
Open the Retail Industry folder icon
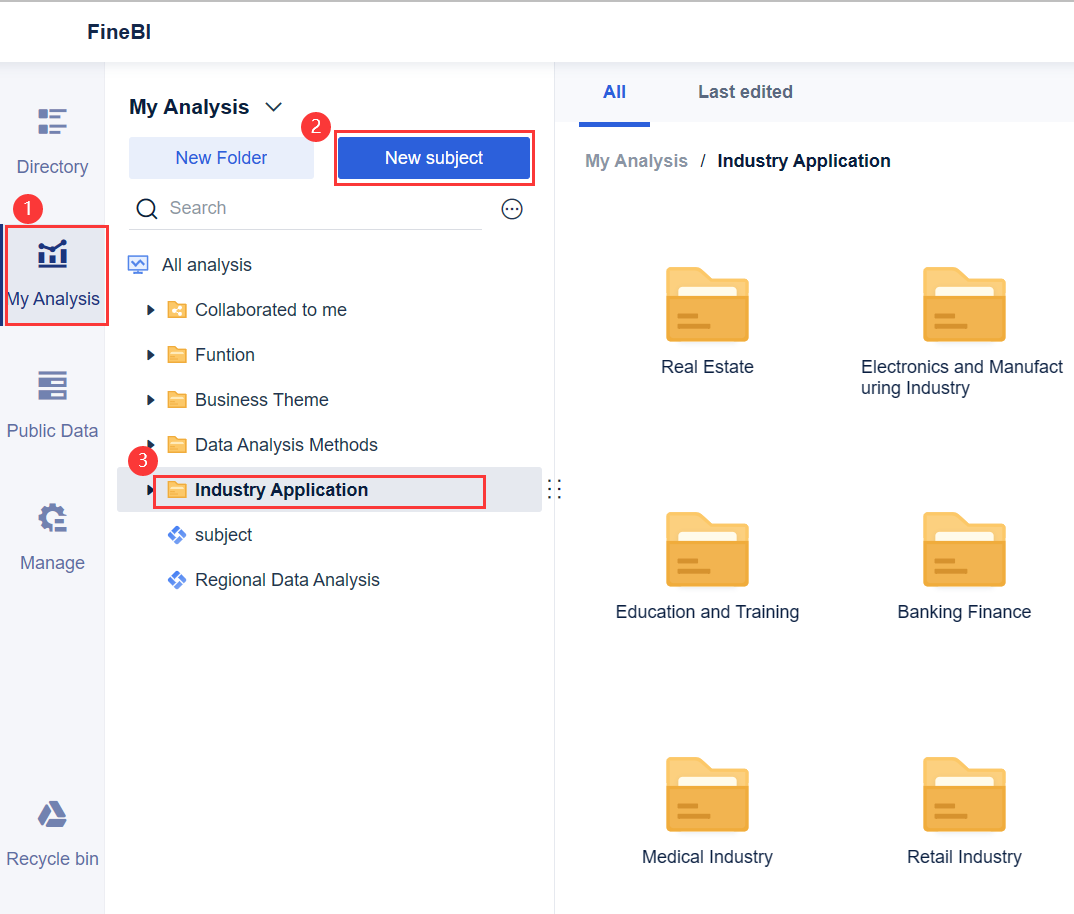[x=964, y=795]
